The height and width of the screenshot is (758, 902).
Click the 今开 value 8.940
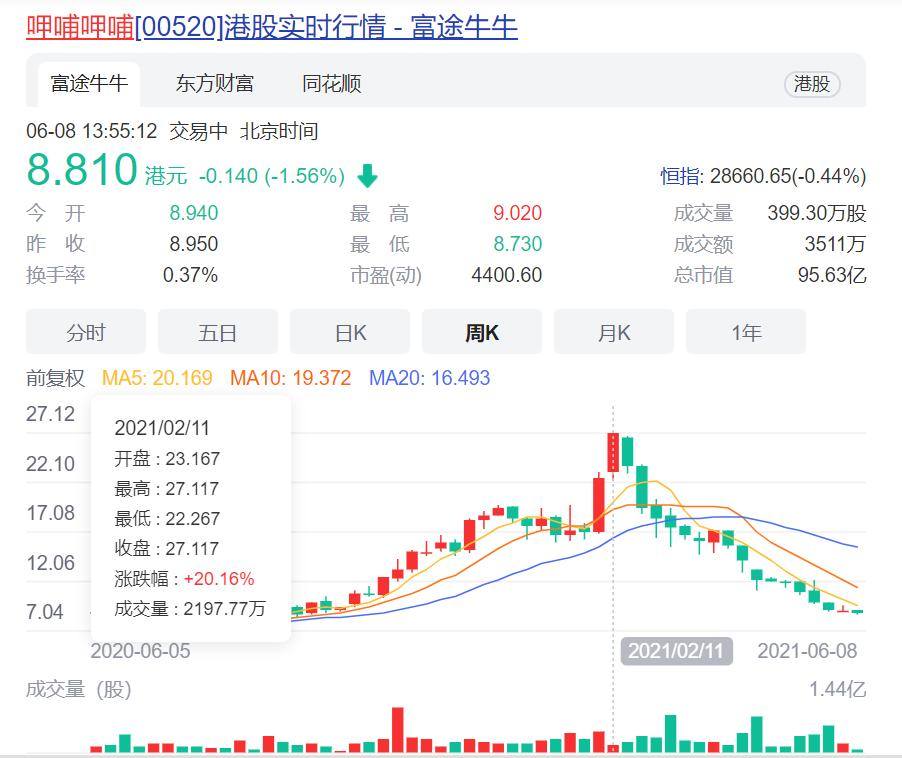[x=193, y=213]
